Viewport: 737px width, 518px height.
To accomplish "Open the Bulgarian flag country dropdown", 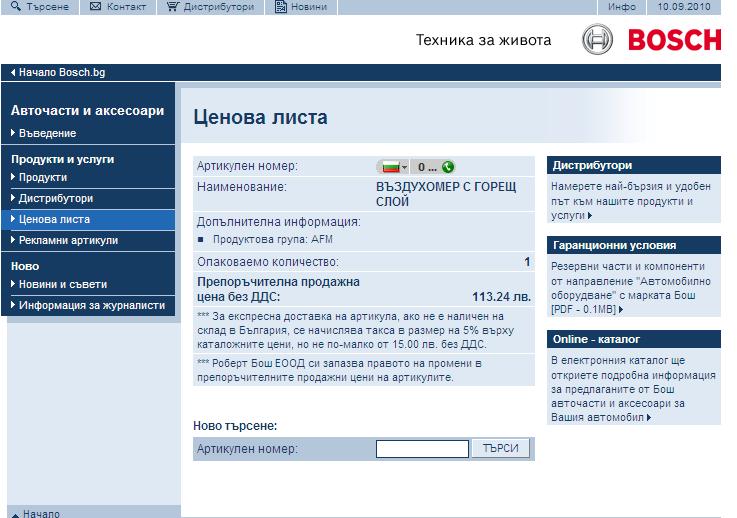I will 392,166.
